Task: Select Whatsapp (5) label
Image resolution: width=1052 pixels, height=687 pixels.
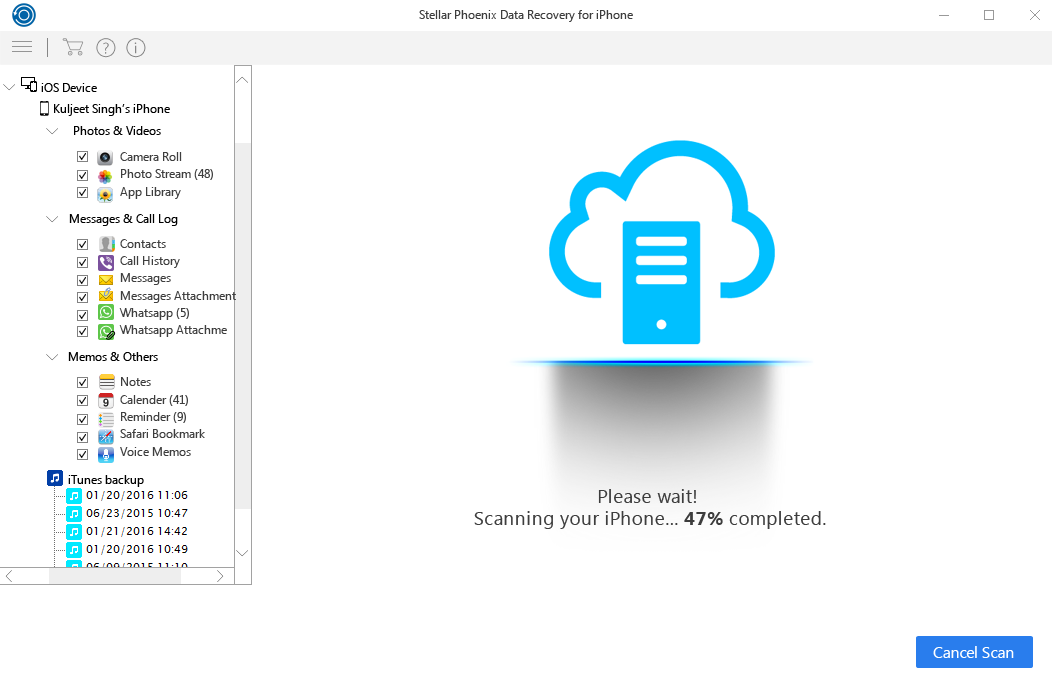Action: coord(154,313)
